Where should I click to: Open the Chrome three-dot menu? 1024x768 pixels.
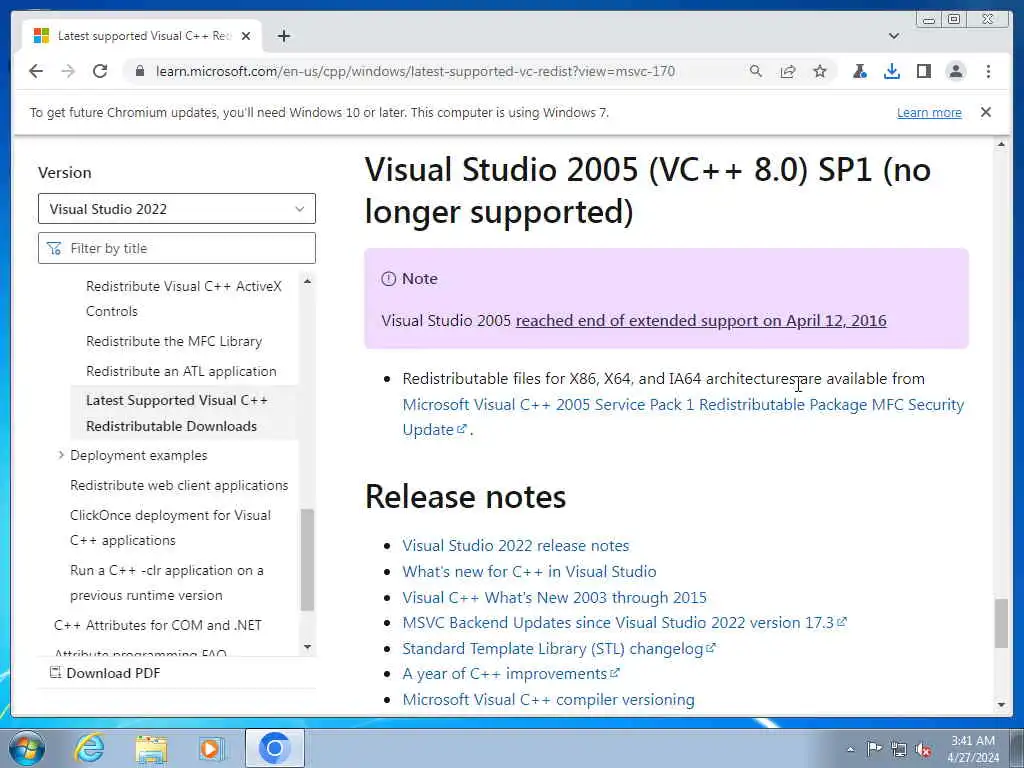pyautogui.click(x=988, y=71)
